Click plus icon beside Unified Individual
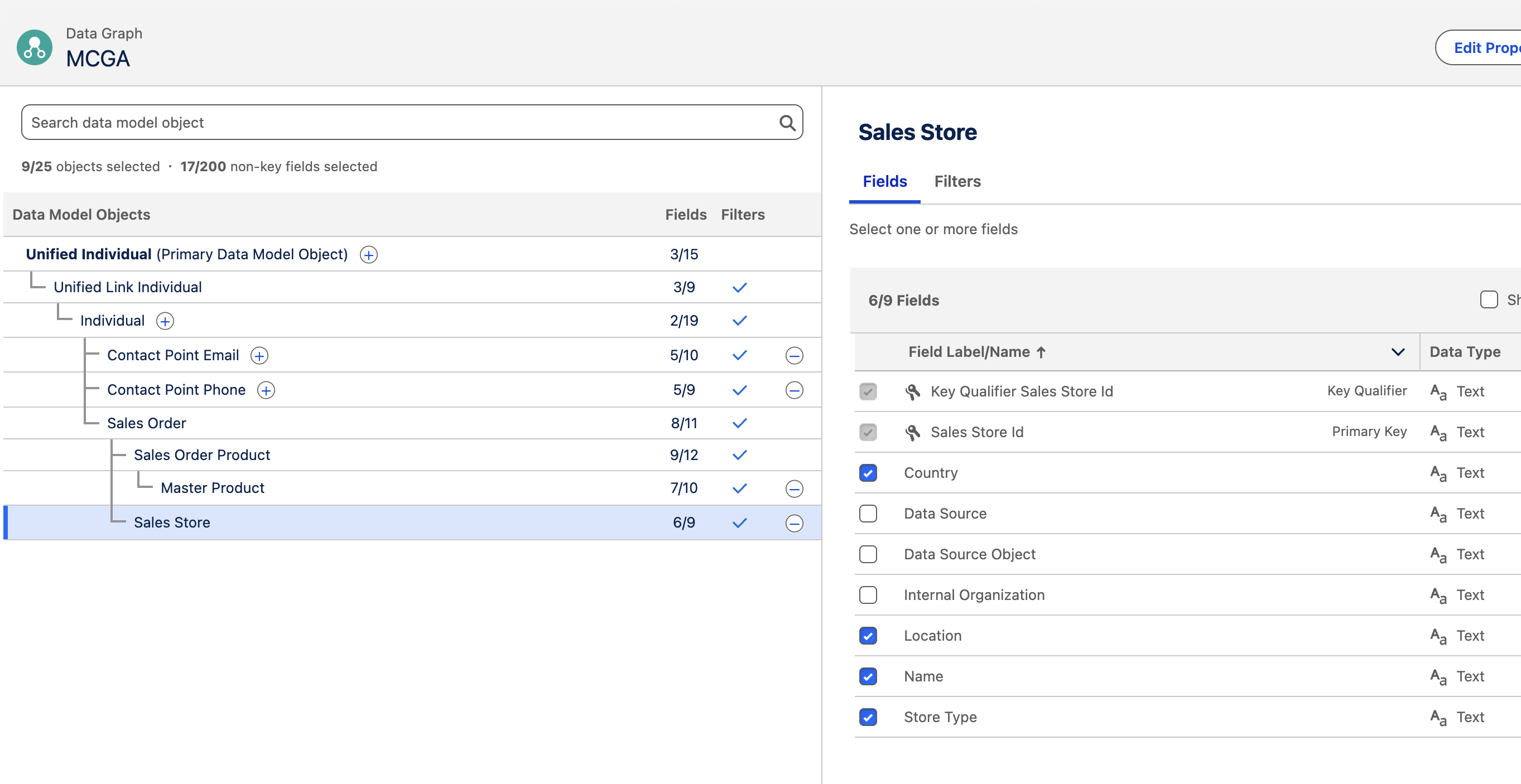 [x=368, y=254]
